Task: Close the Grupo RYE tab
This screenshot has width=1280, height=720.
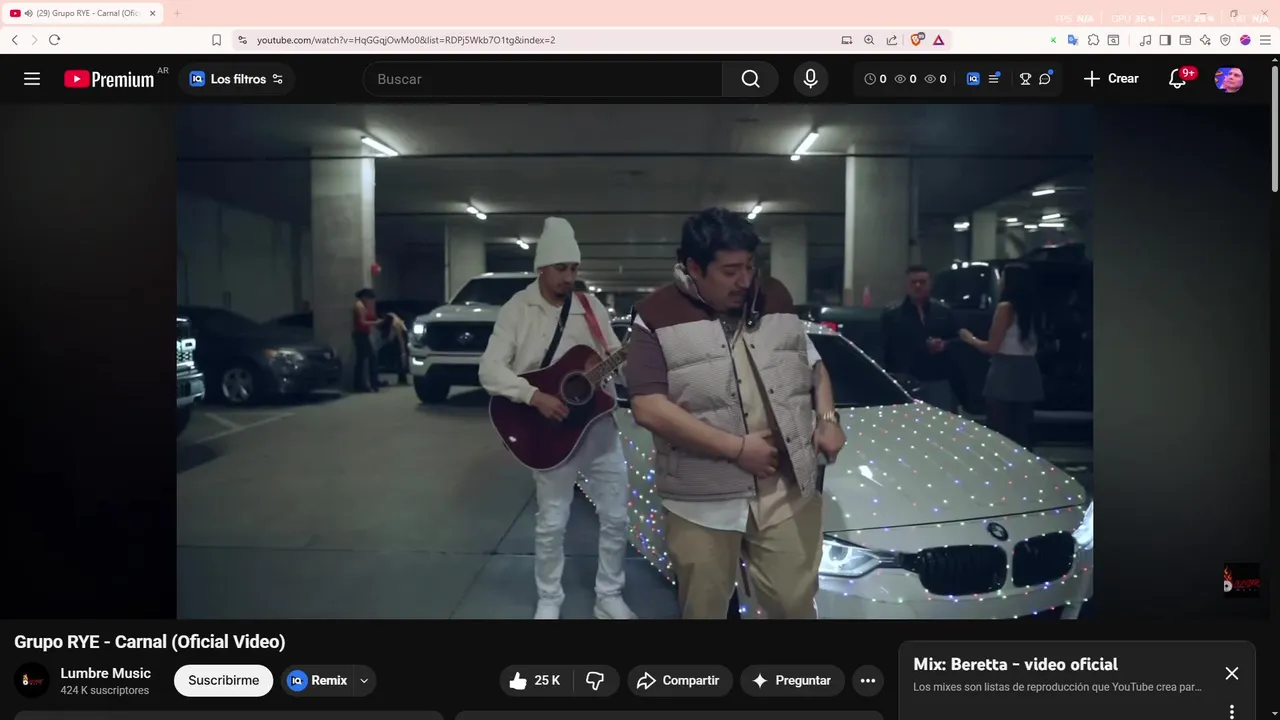Action: [x=153, y=13]
